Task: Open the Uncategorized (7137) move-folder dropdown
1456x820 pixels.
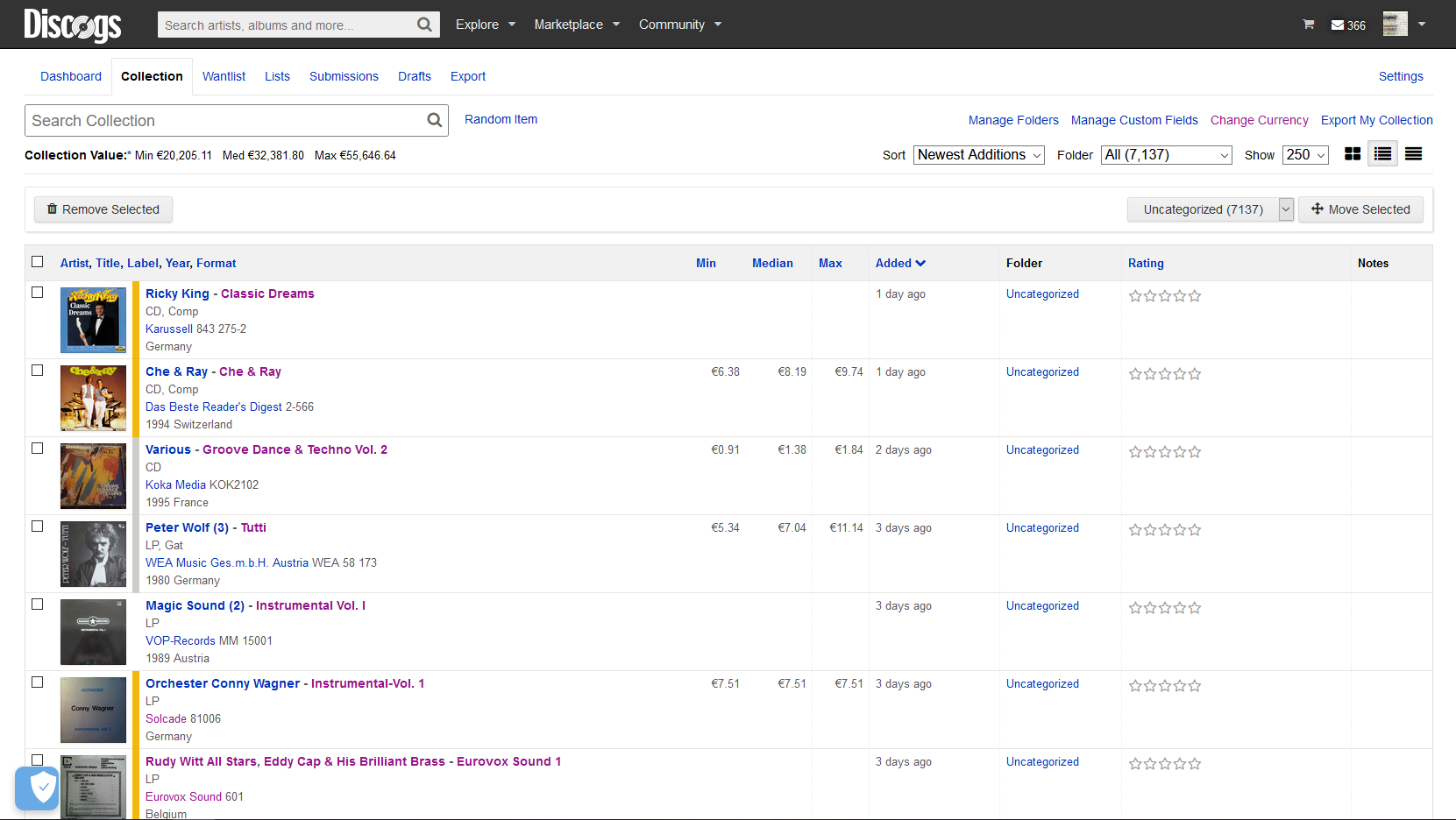Action: coord(1211,209)
